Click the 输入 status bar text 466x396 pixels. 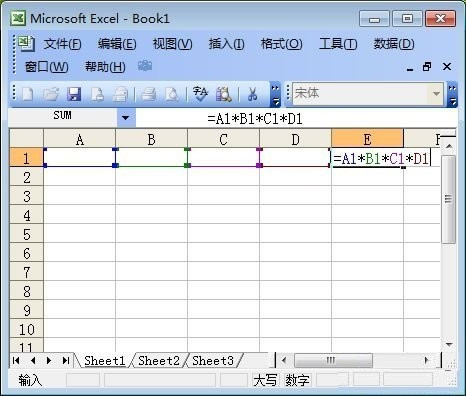[x=30, y=380]
